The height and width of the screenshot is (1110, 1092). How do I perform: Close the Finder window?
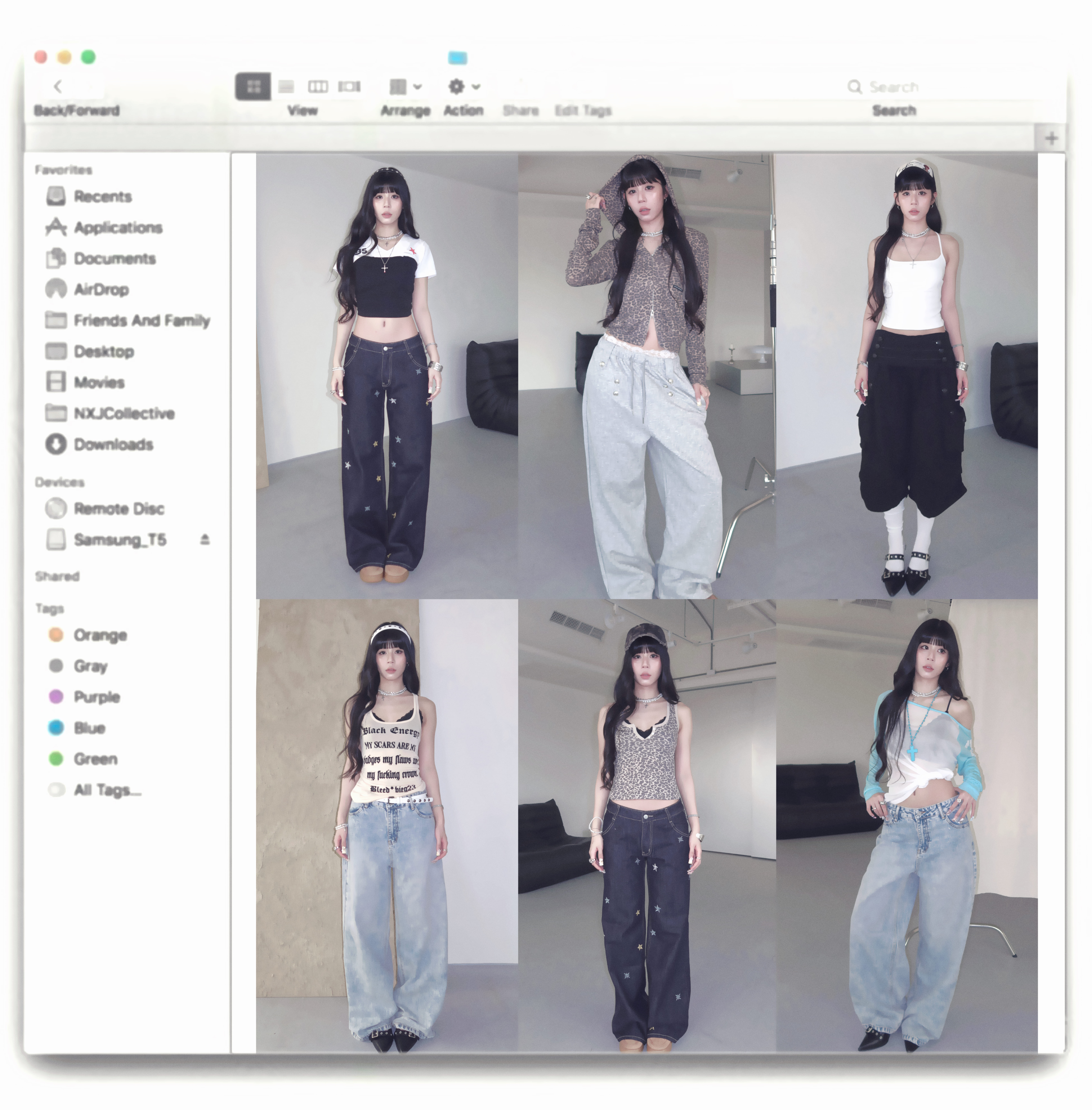click(x=41, y=57)
